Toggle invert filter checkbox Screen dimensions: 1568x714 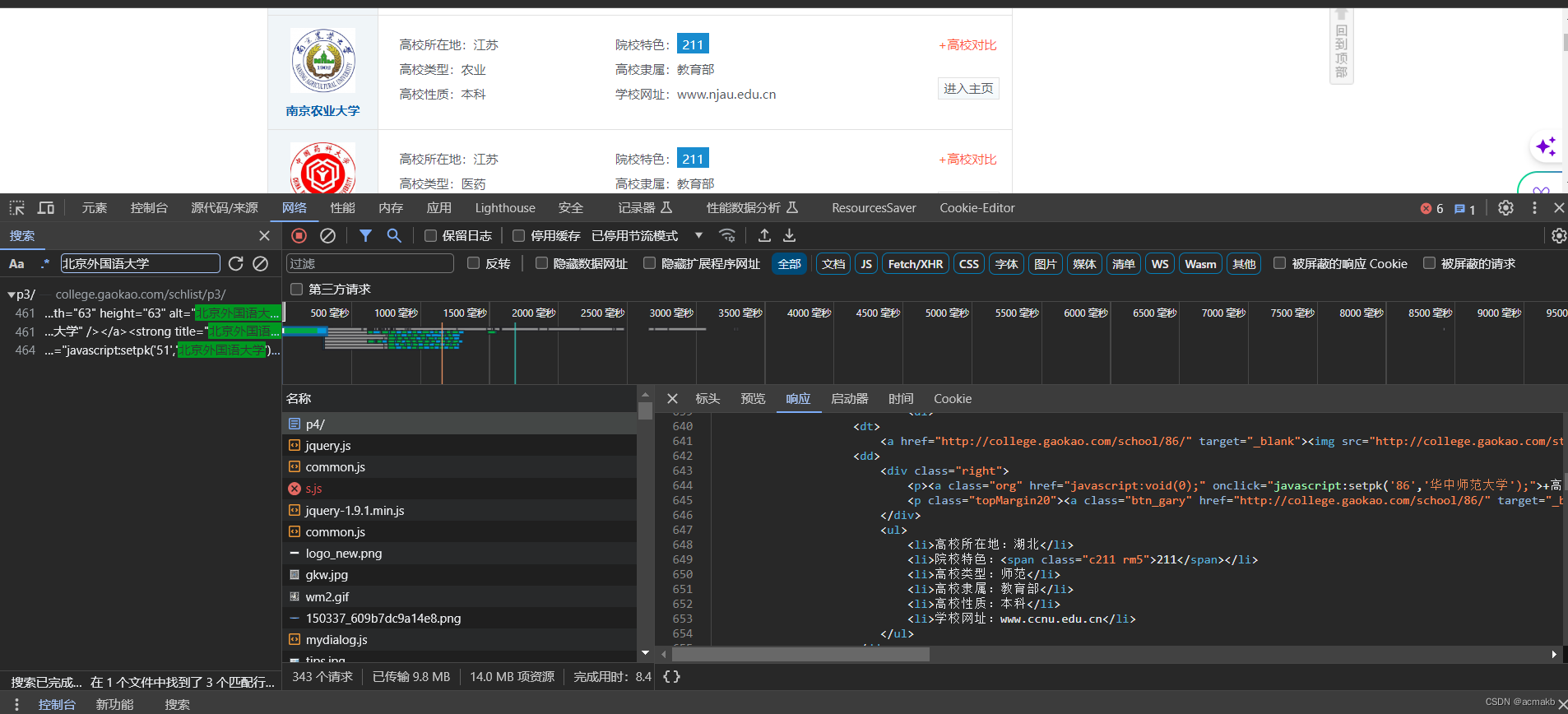pyautogui.click(x=473, y=263)
